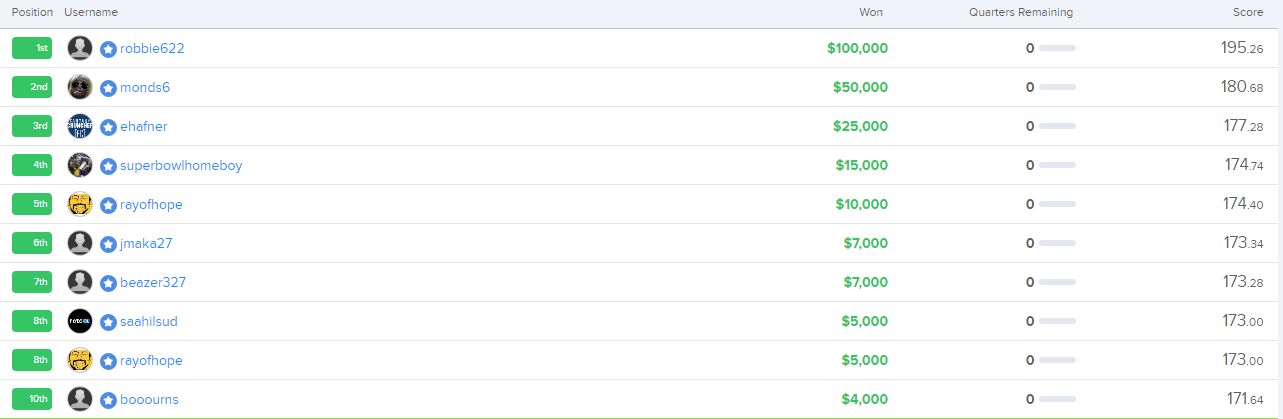The width and height of the screenshot is (1283, 419).
Task: Click the 195.26 score in first row
Action: point(1242,47)
